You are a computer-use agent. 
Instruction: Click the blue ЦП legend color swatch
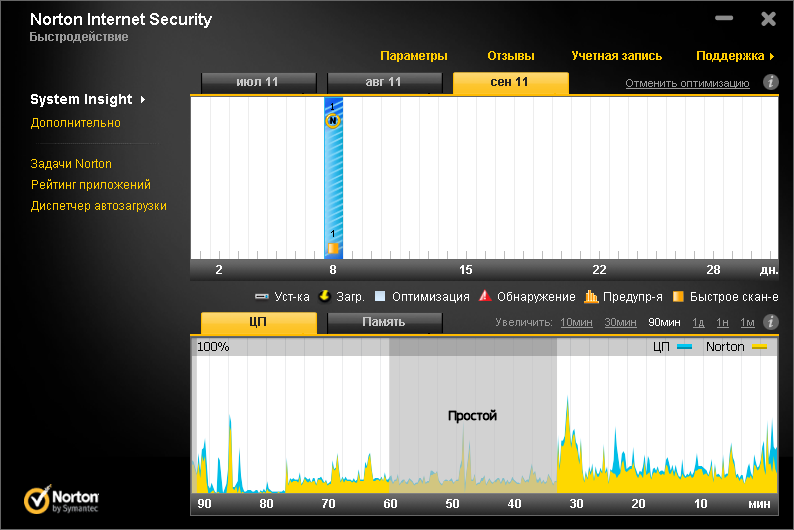click(684, 347)
